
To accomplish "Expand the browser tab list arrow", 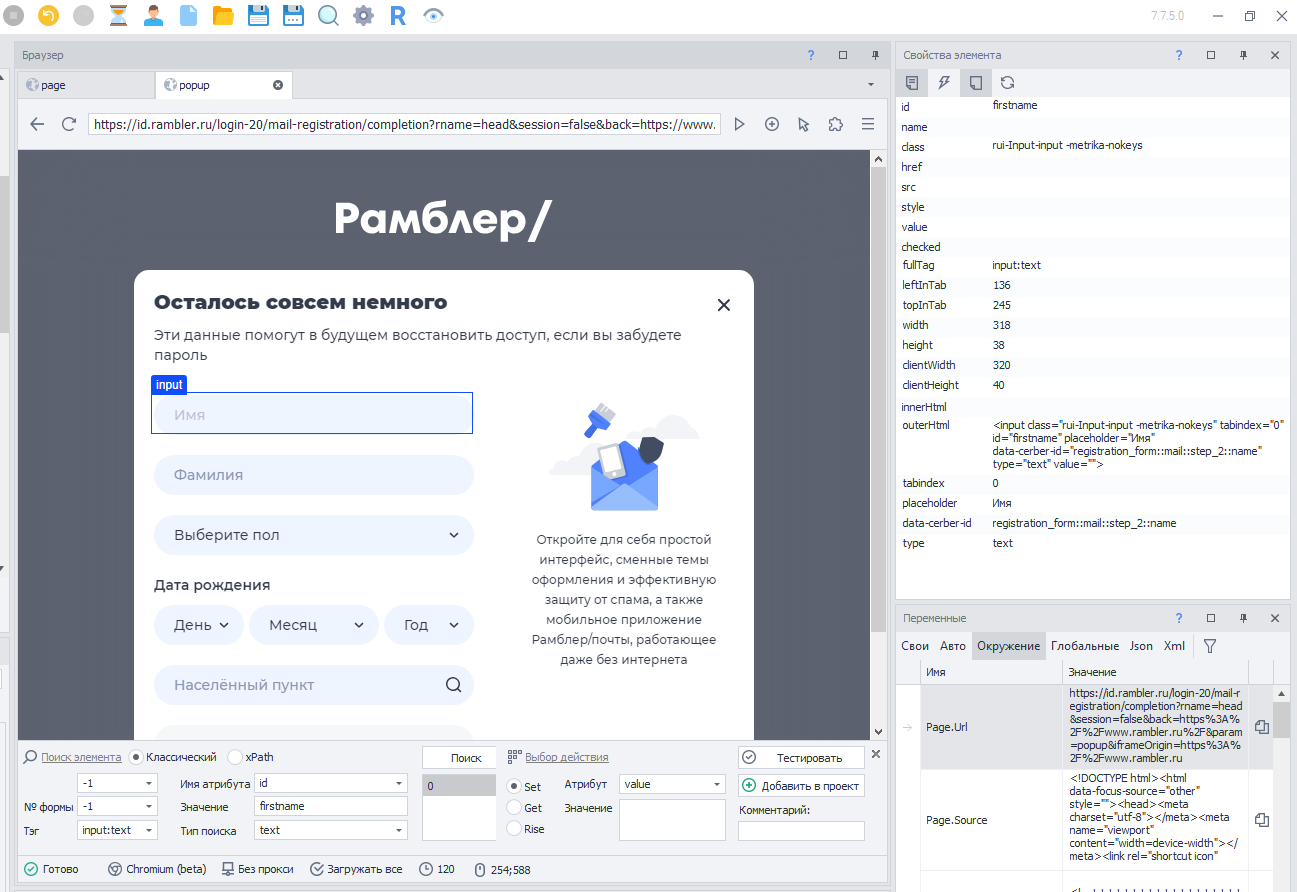I will 870,85.
